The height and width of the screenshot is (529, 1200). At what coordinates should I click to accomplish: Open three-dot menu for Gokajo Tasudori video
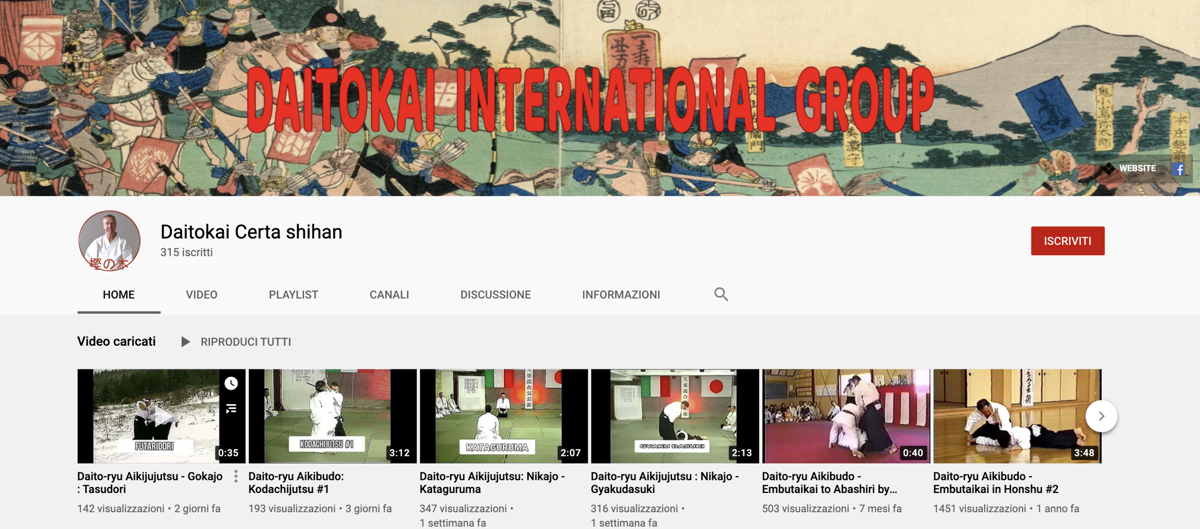[x=236, y=477]
